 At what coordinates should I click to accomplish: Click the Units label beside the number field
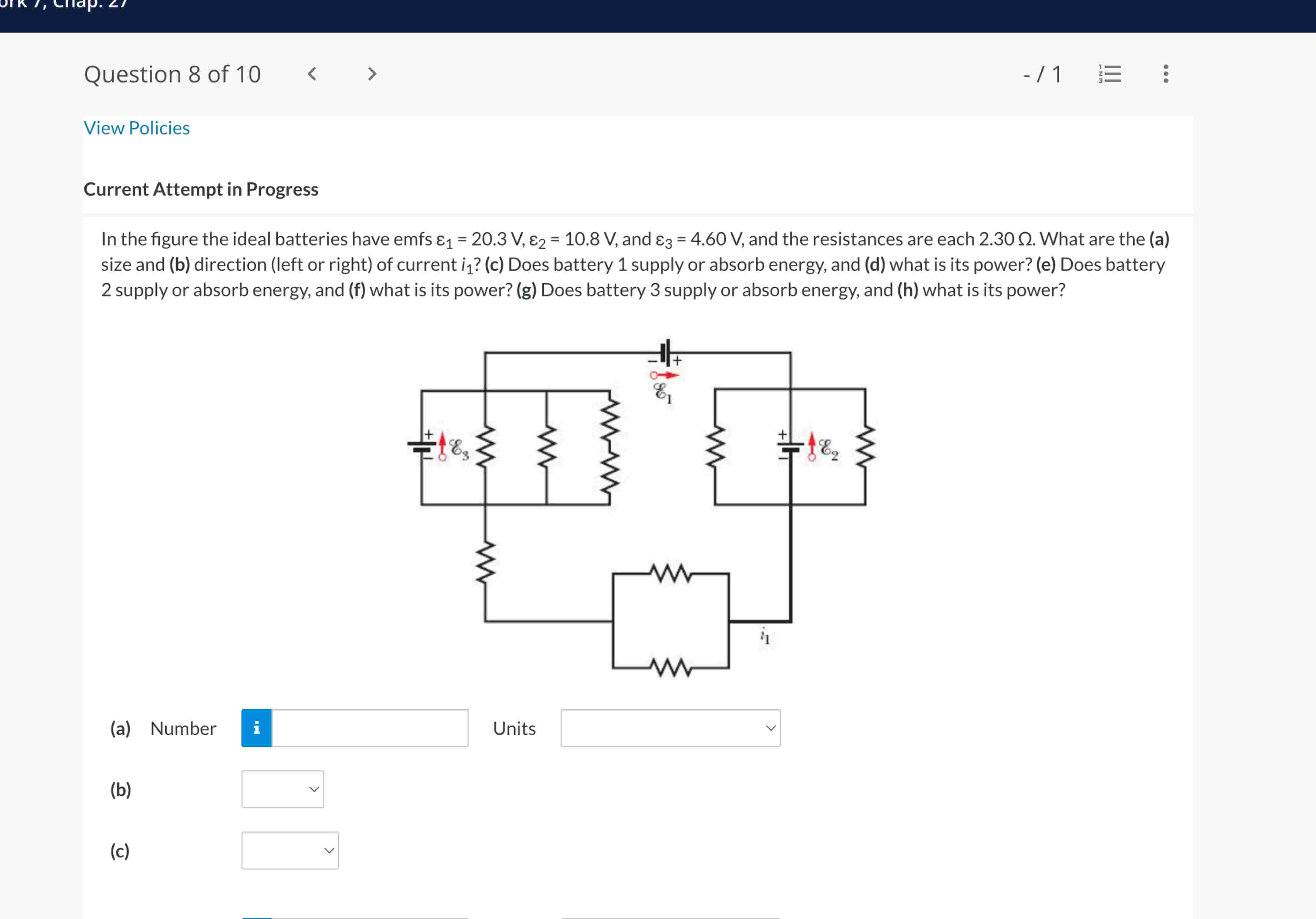point(514,728)
